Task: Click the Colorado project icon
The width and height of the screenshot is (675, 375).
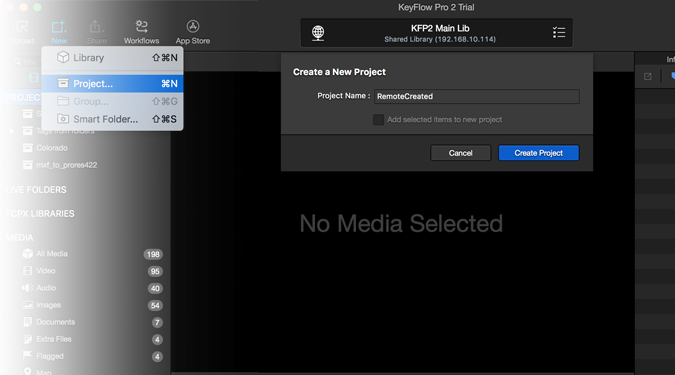Action: pyautogui.click(x=28, y=148)
